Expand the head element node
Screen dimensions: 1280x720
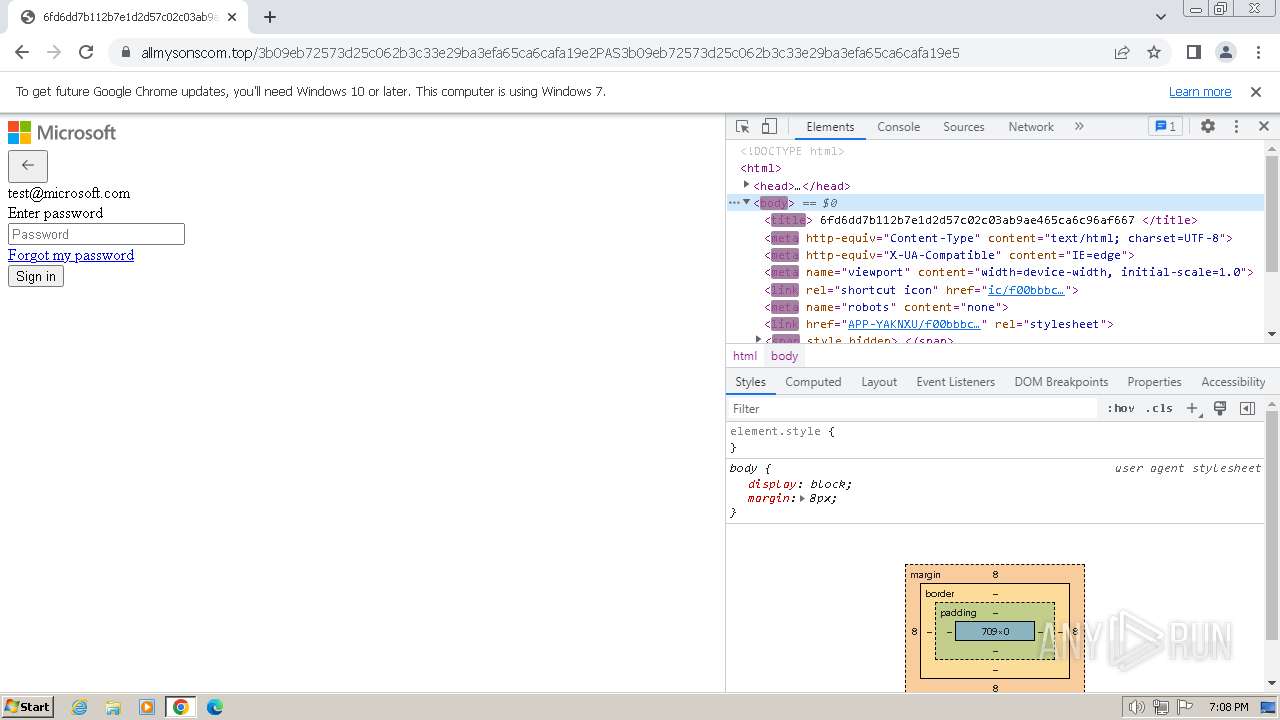click(x=747, y=185)
